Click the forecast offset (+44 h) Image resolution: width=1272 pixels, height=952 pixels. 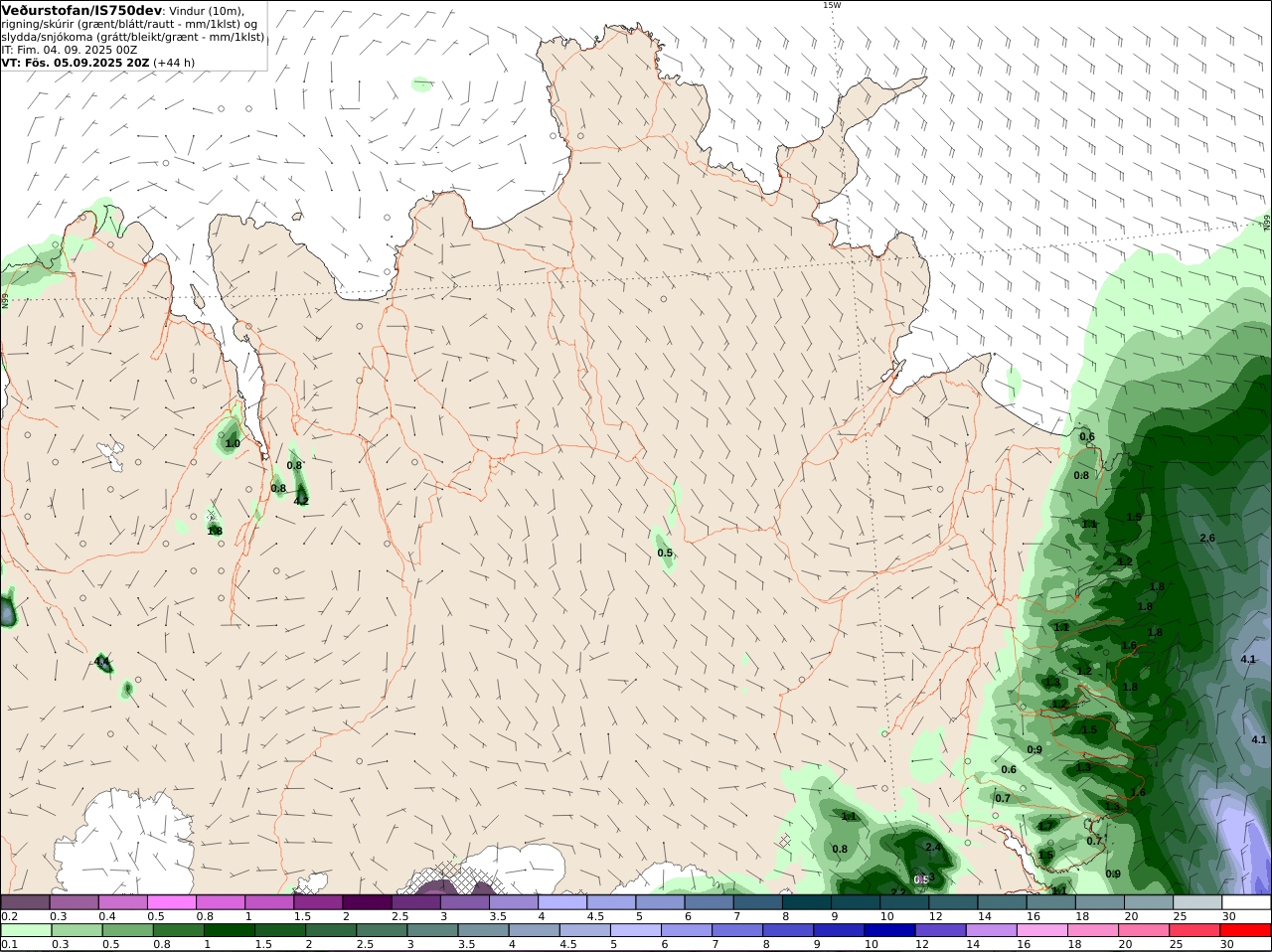(x=174, y=63)
